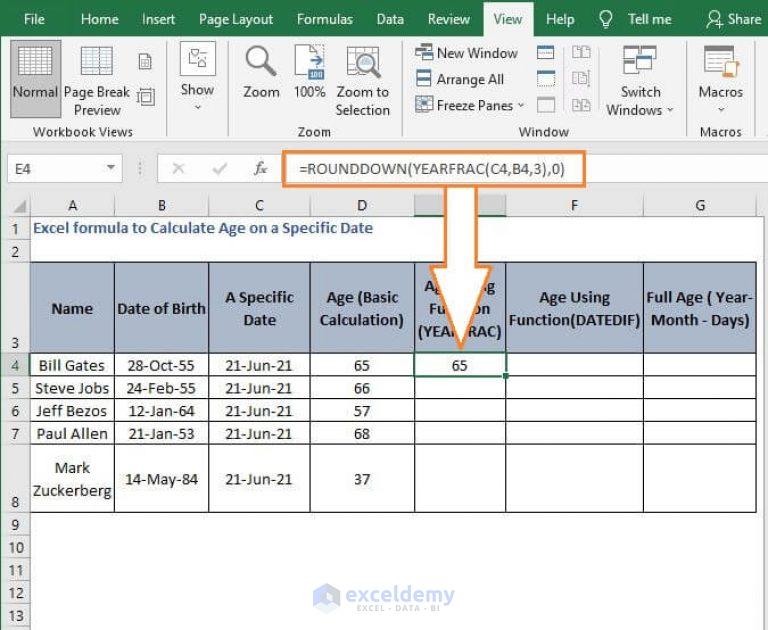This screenshot has width=768, height=630.
Task: Open the Page Layout tab
Action: [236, 20]
